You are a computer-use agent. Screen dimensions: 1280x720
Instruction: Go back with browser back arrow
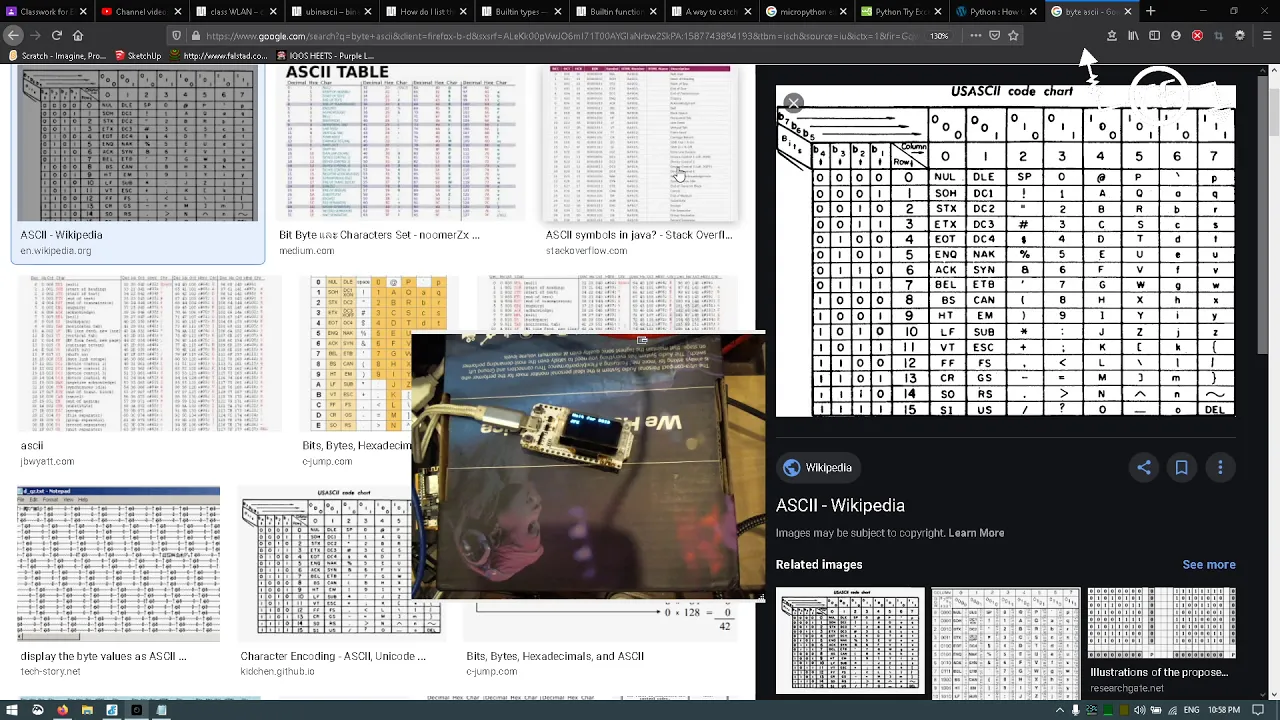[13, 35]
